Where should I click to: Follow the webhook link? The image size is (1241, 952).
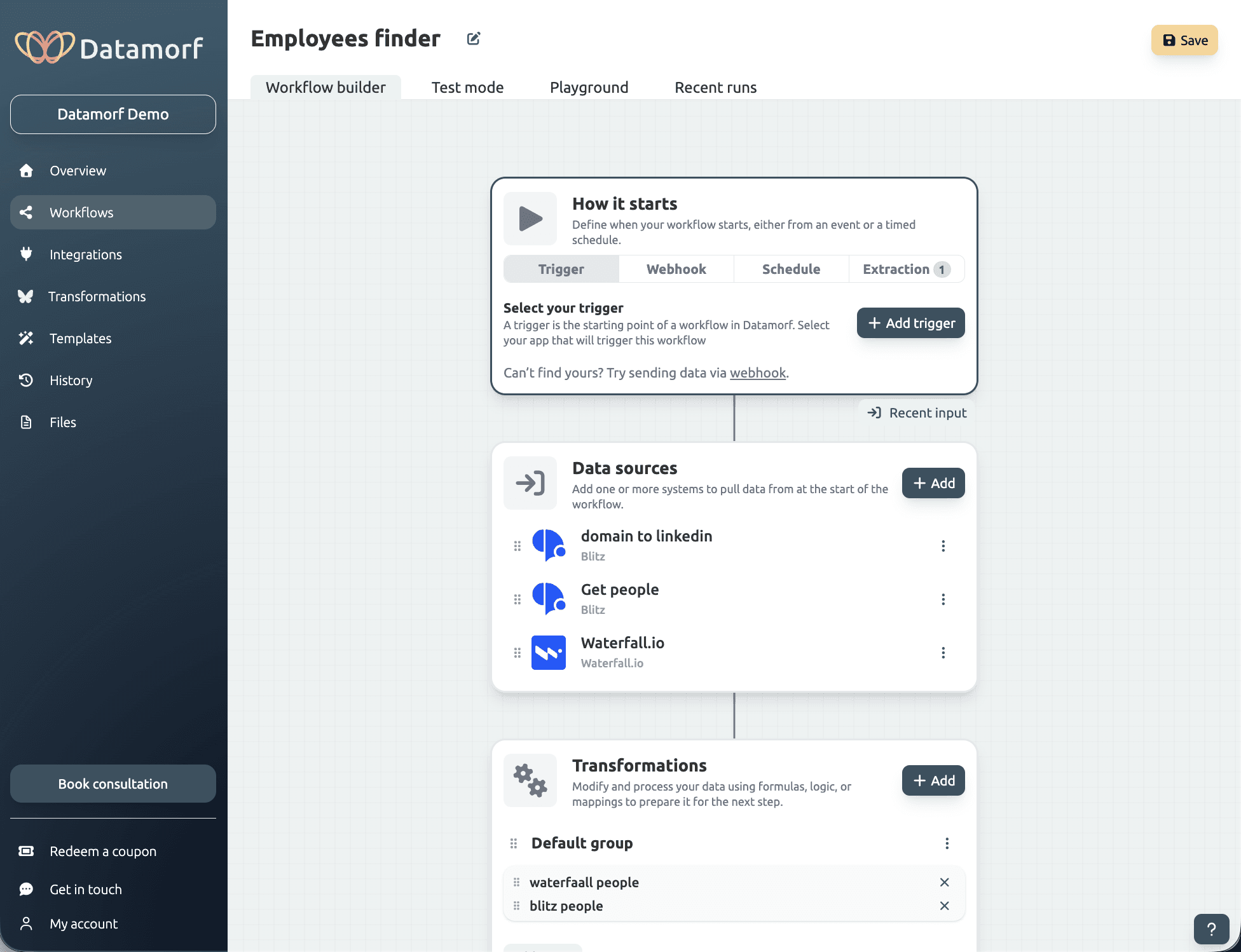[757, 373]
